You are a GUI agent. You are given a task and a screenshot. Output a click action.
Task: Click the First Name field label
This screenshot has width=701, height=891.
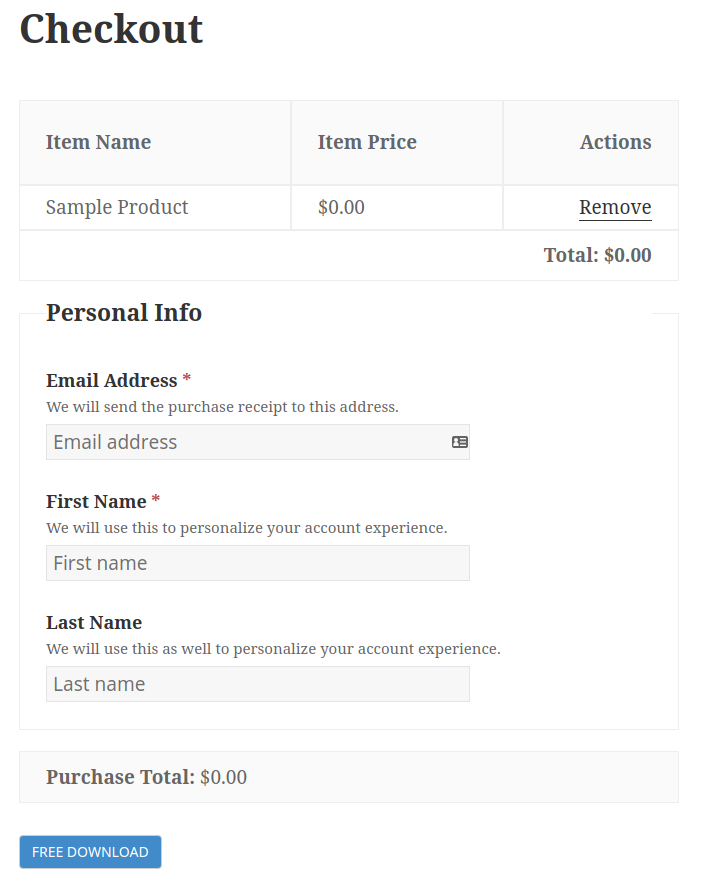click(96, 501)
